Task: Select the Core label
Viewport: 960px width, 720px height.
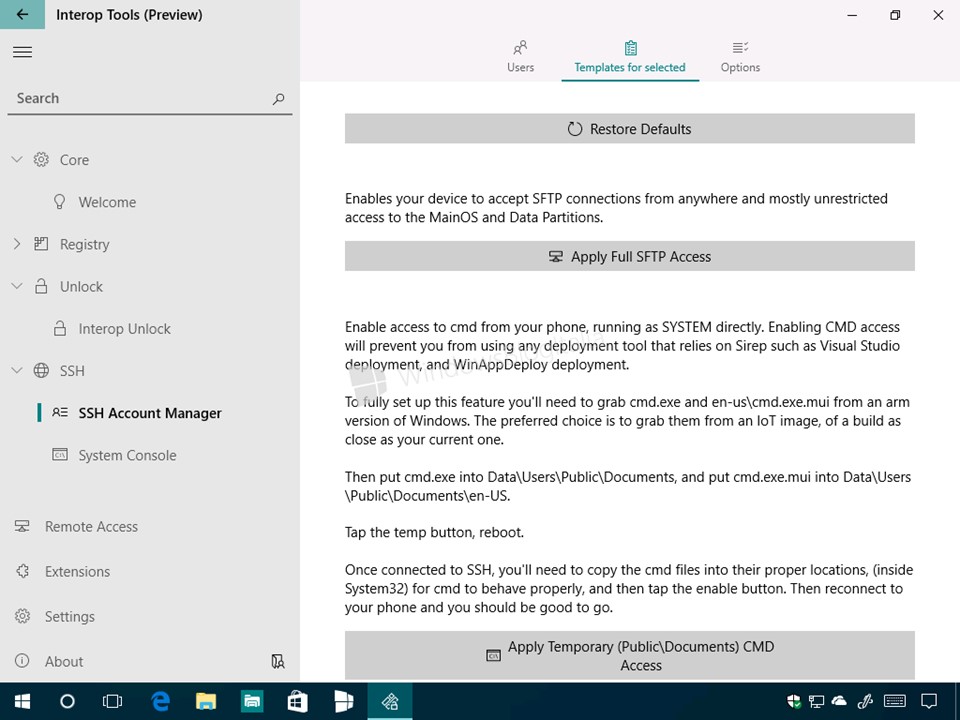Action: click(x=74, y=160)
